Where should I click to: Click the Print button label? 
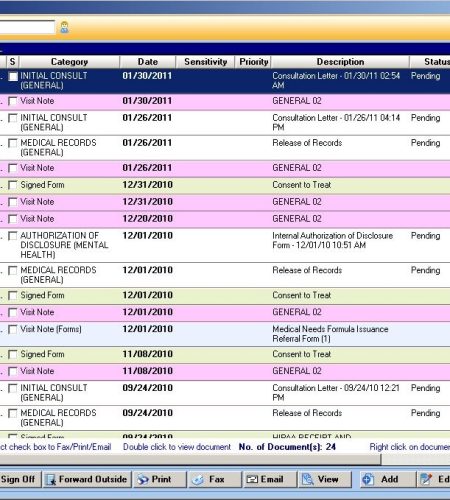pos(161,480)
